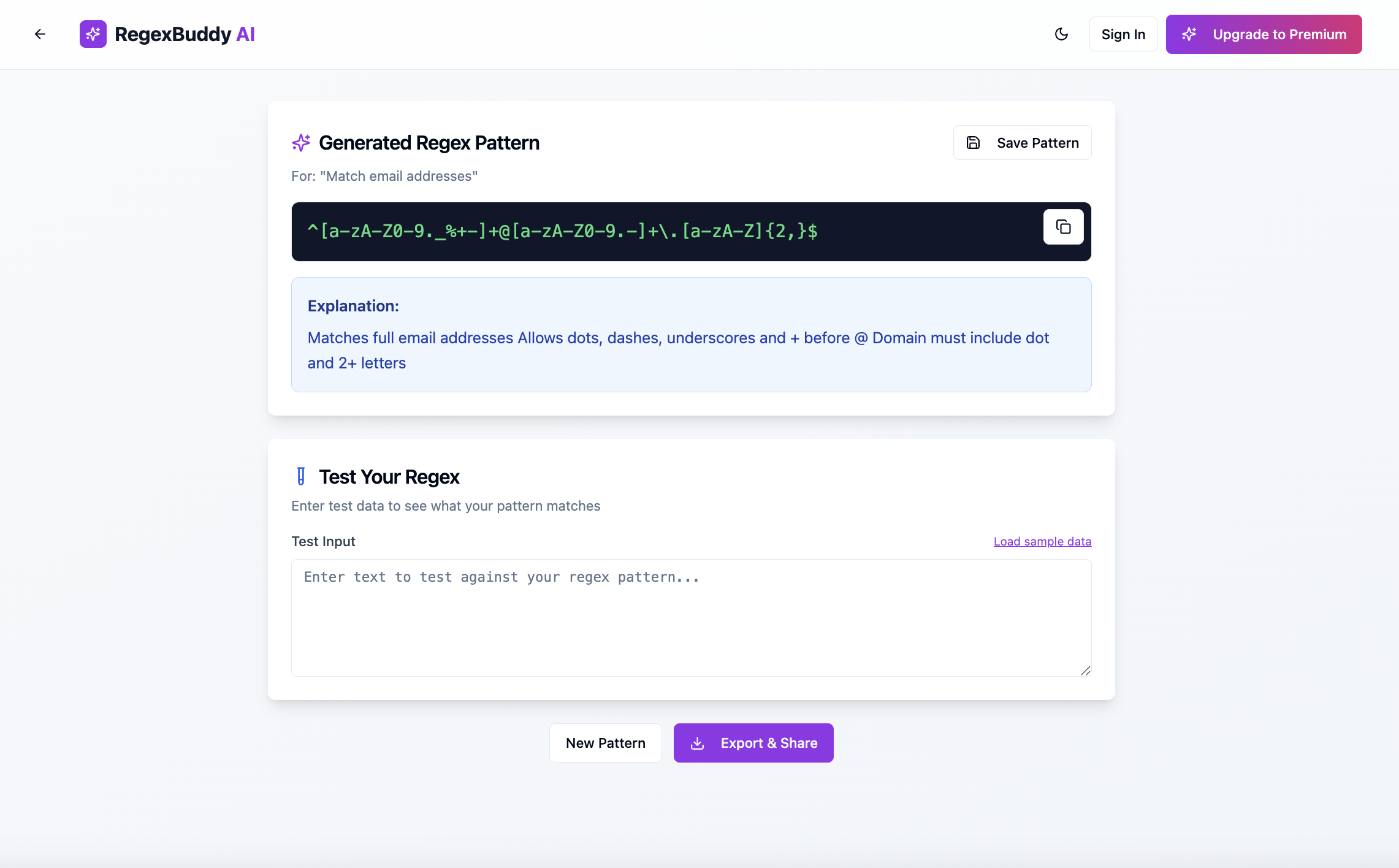
Task: Save the generated pattern
Action: point(1022,143)
